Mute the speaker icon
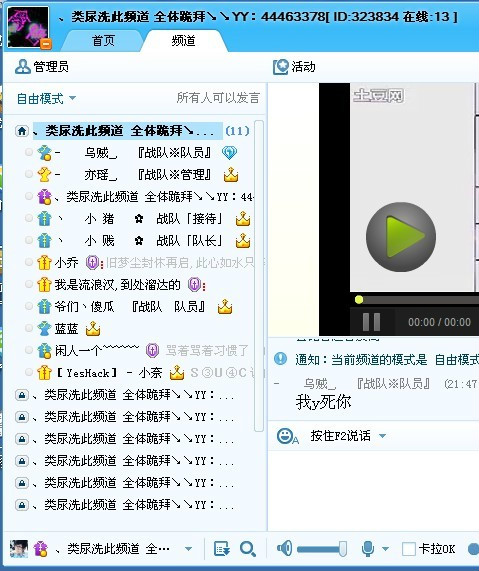 click(x=284, y=549)
